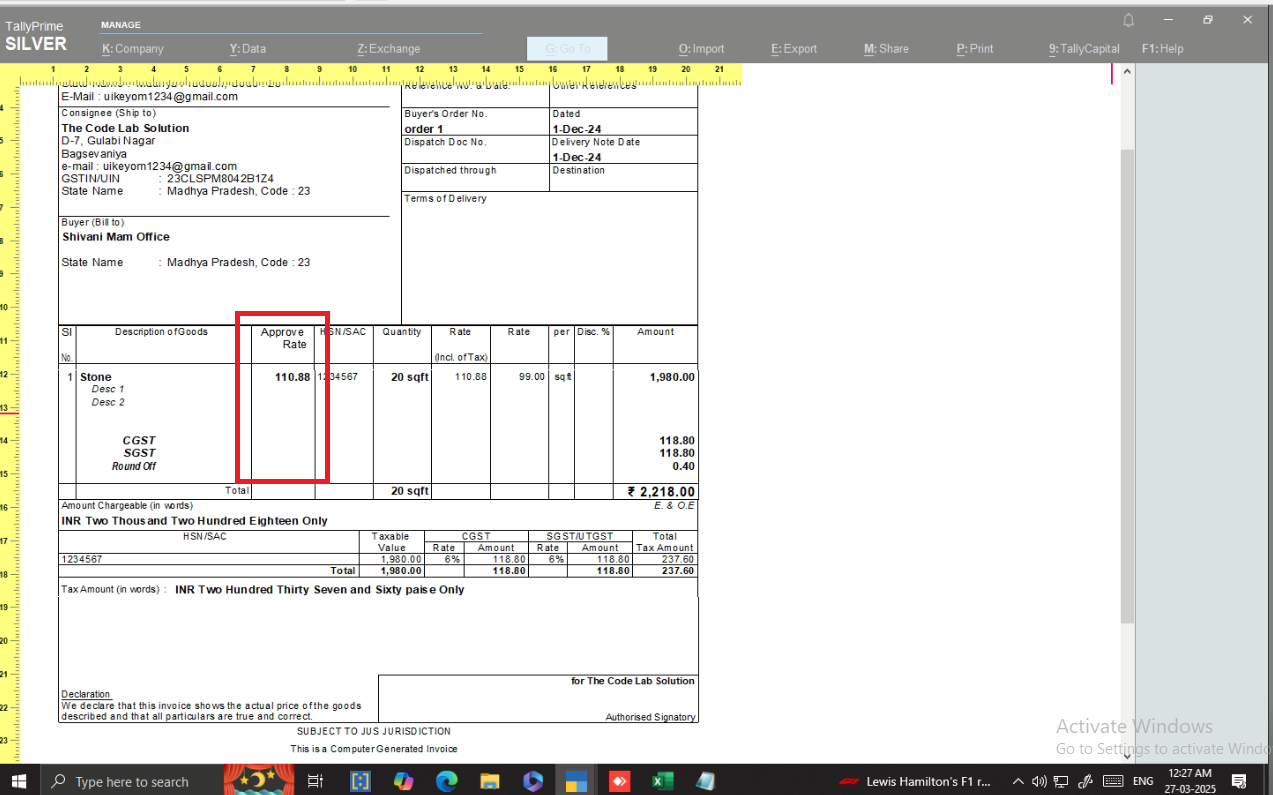Viewport: 1273px width, 795px height.
Task: Open F1: Help
Action: click(x=1162, y=48)
